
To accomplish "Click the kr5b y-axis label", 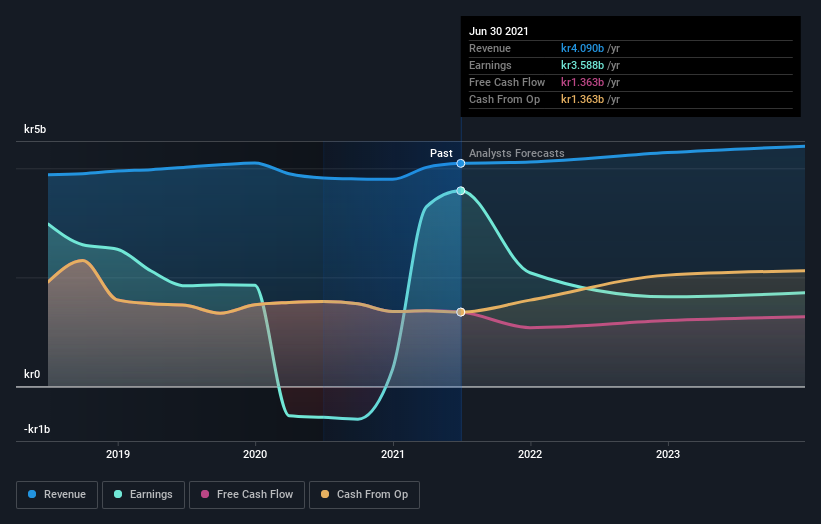I will tap(35, 129).
